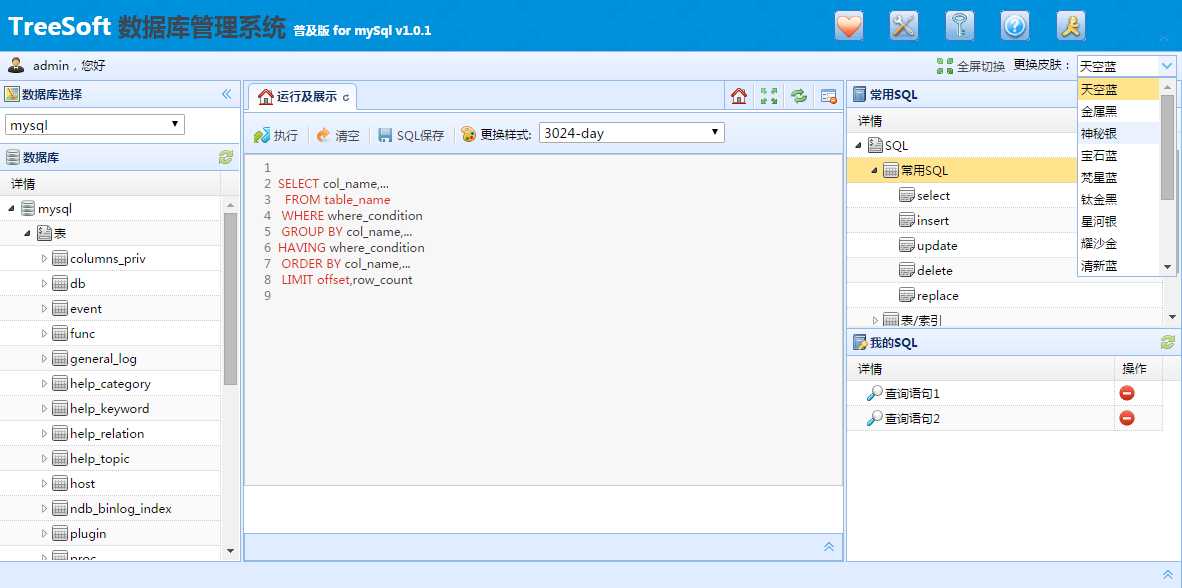Collapse the 表 tables node
The height and width of the screenshot is (588, 1182).
click(x=27, y=234)
